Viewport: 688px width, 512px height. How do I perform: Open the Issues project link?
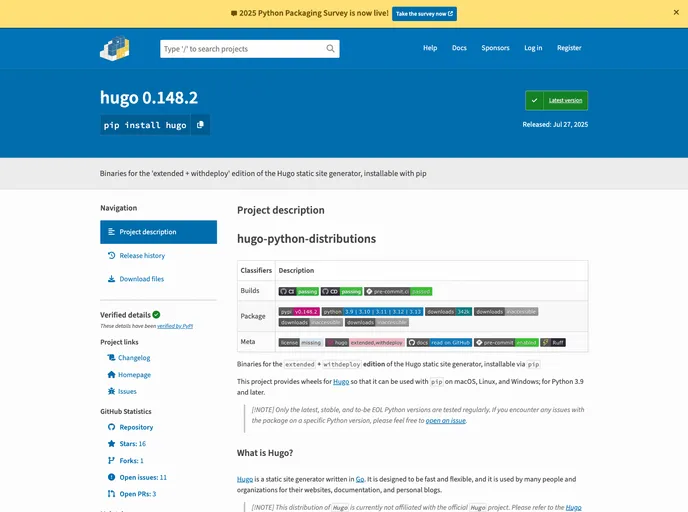(x=127, y=391)
